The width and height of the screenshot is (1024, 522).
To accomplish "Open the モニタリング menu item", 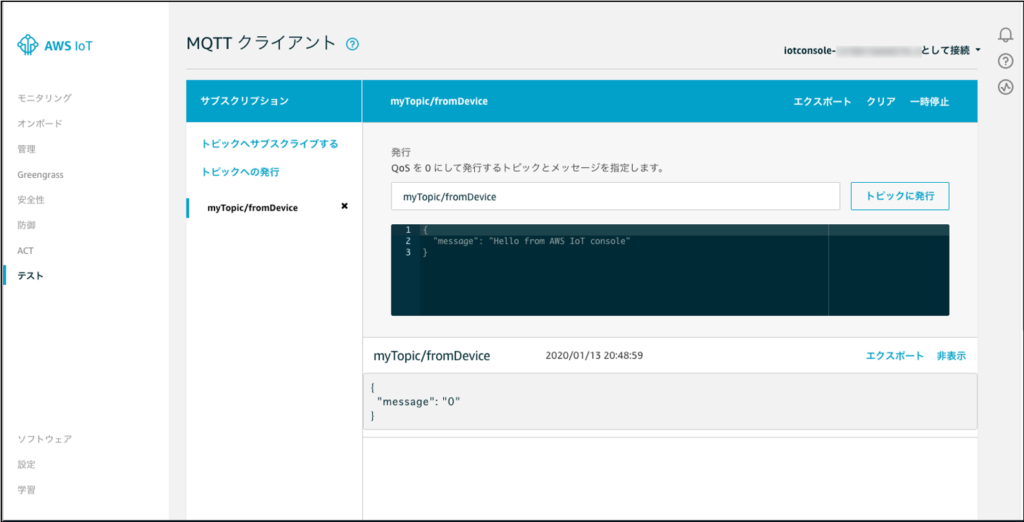I will click(45, 98).
